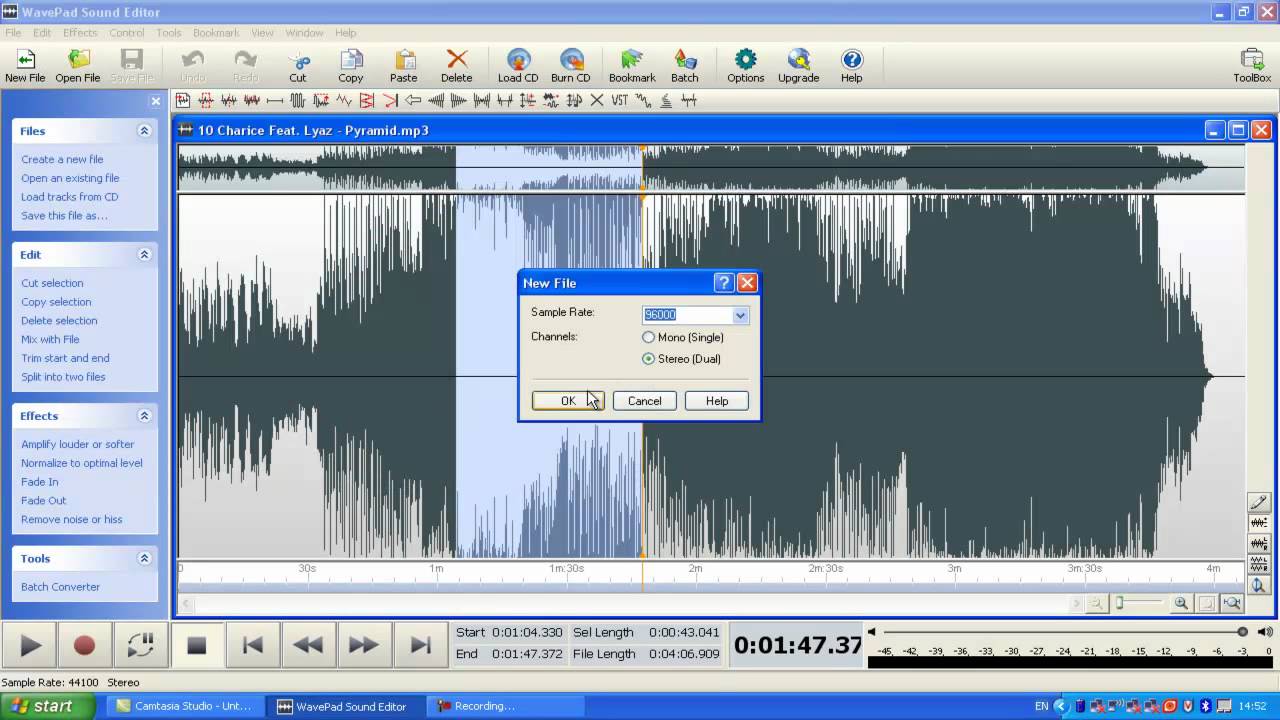Image resolution: width=1280 pixels, height=720 pixels.
Task: Click the volume speaker icon
Action: 1265,632
